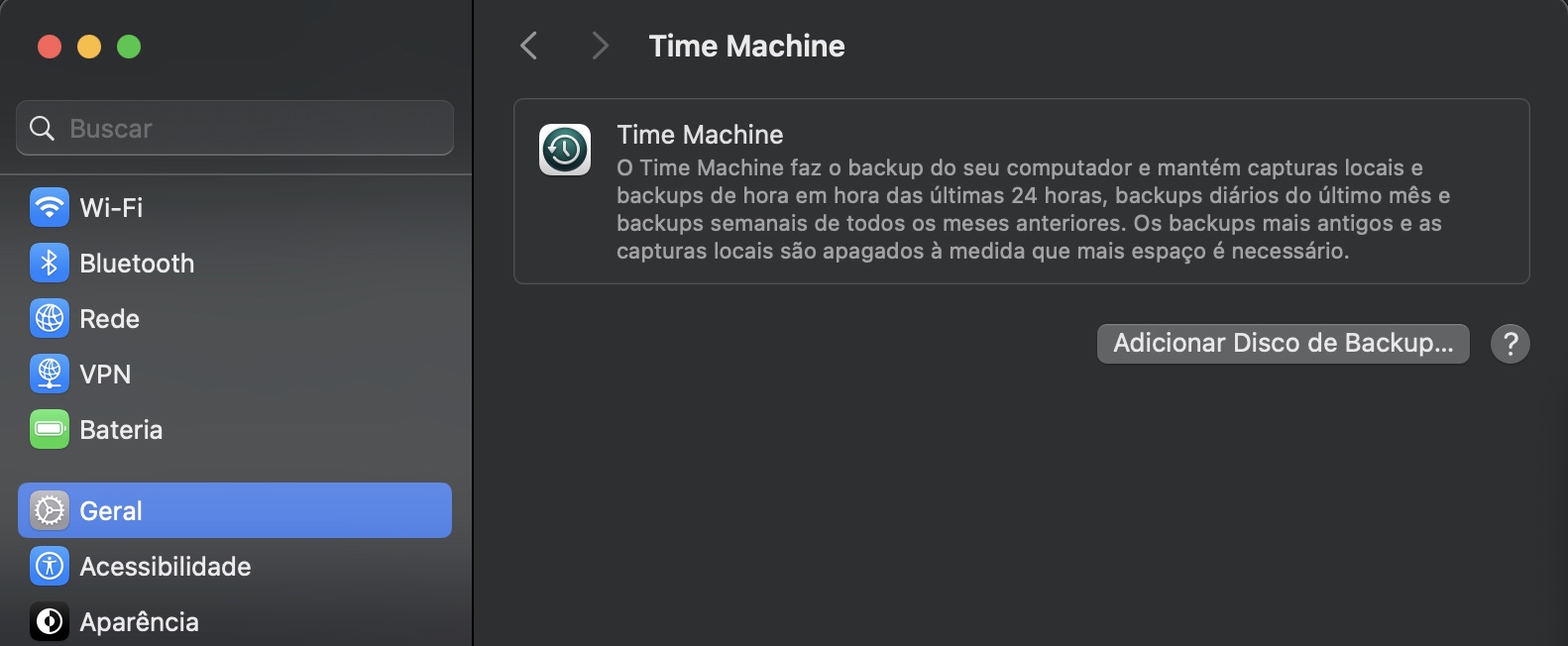Screen dimensions: 1568x646
Task: Select the VPN icon in the sidebar
Action: click(48, 374)
